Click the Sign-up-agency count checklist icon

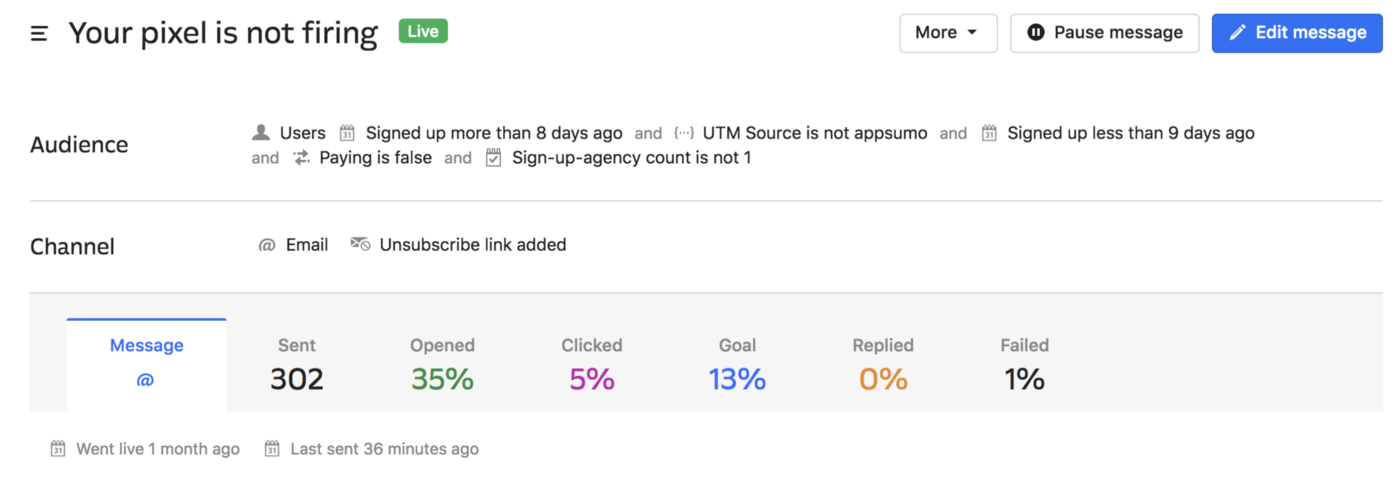point(493,158)
